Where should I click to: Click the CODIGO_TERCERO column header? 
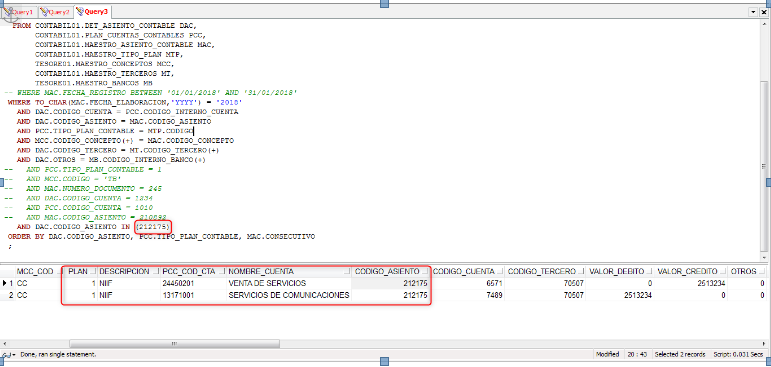coord(545,272)
